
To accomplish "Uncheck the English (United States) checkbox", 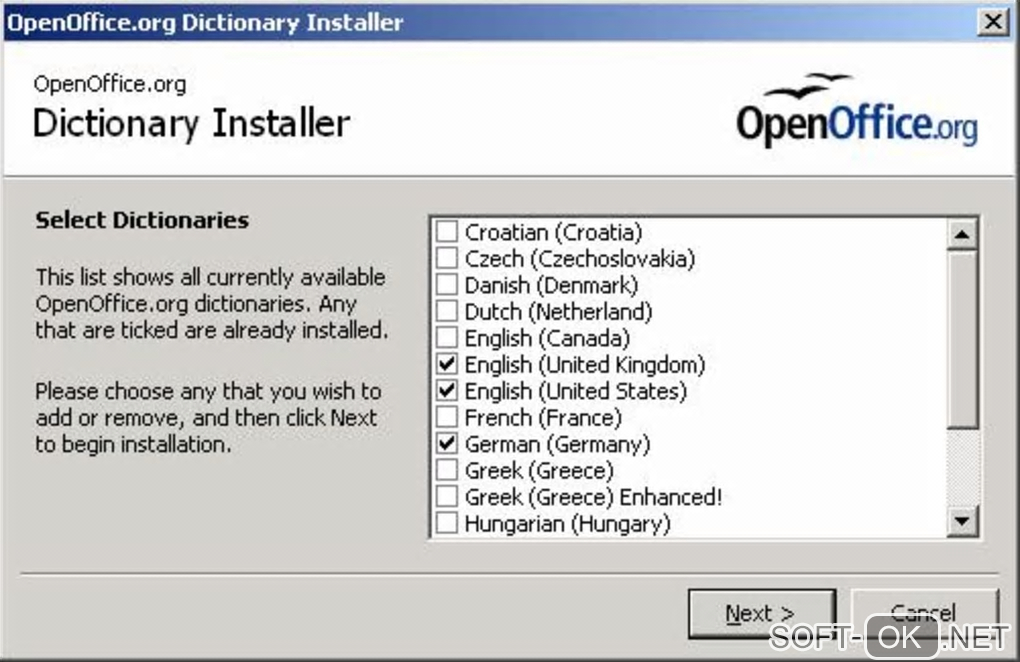I will 447,390.
